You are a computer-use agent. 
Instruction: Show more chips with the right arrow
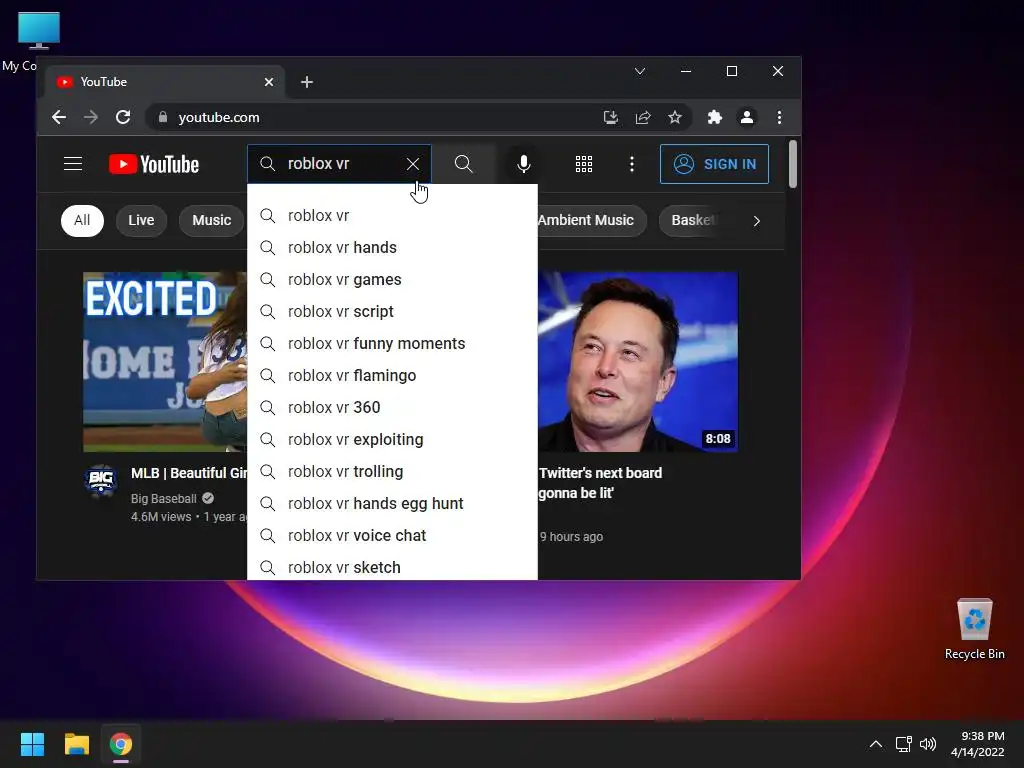click(x=756, y=221)
